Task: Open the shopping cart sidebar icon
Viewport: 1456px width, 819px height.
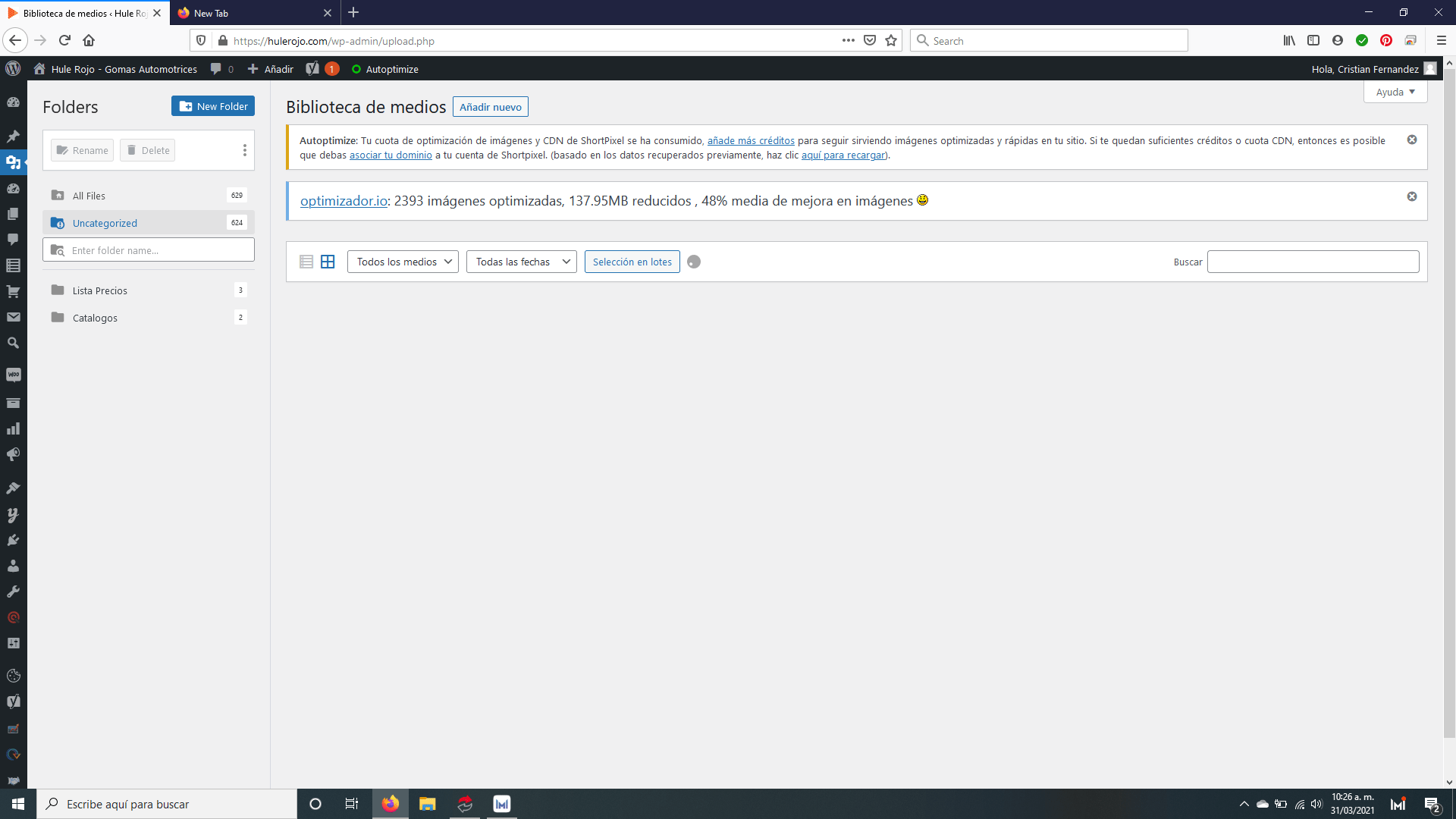Action: 13,291
